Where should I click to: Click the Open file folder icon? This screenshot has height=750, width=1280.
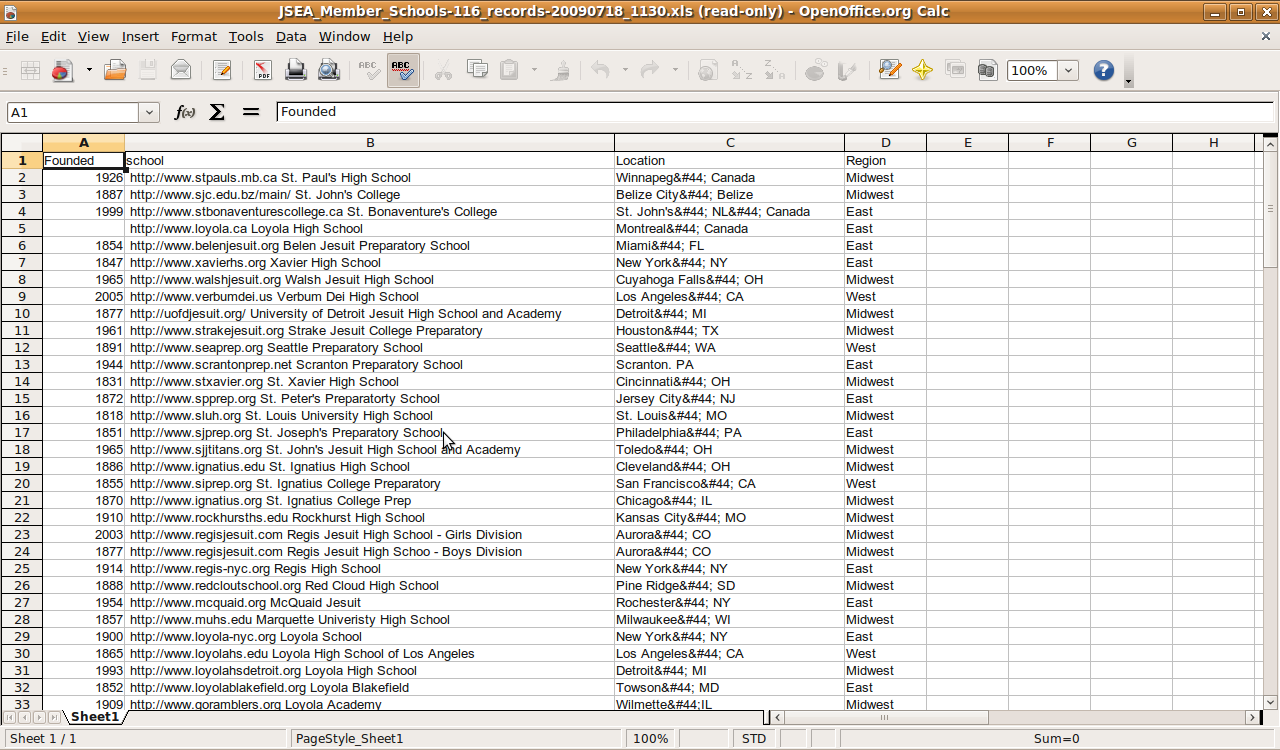[116, 70]
